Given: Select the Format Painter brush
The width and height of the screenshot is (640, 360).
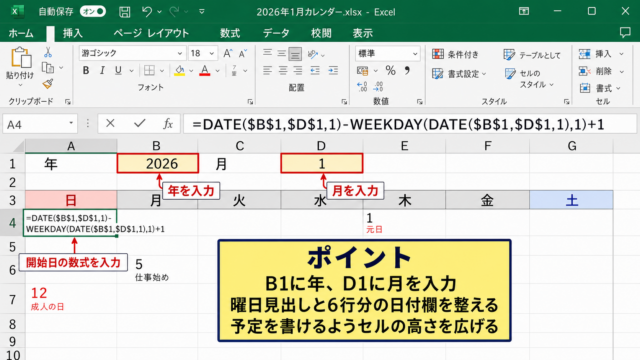Looking at the screenshot, I should tap(48, 84).
